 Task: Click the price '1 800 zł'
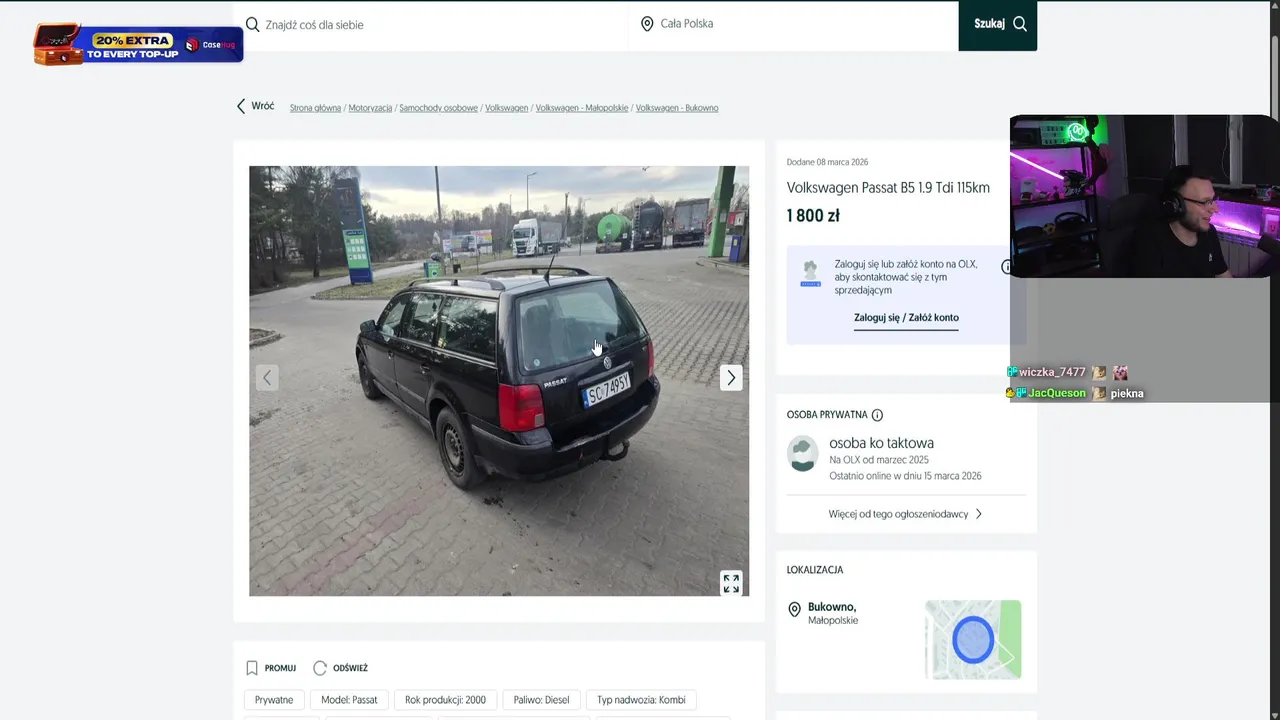point(813,216)
